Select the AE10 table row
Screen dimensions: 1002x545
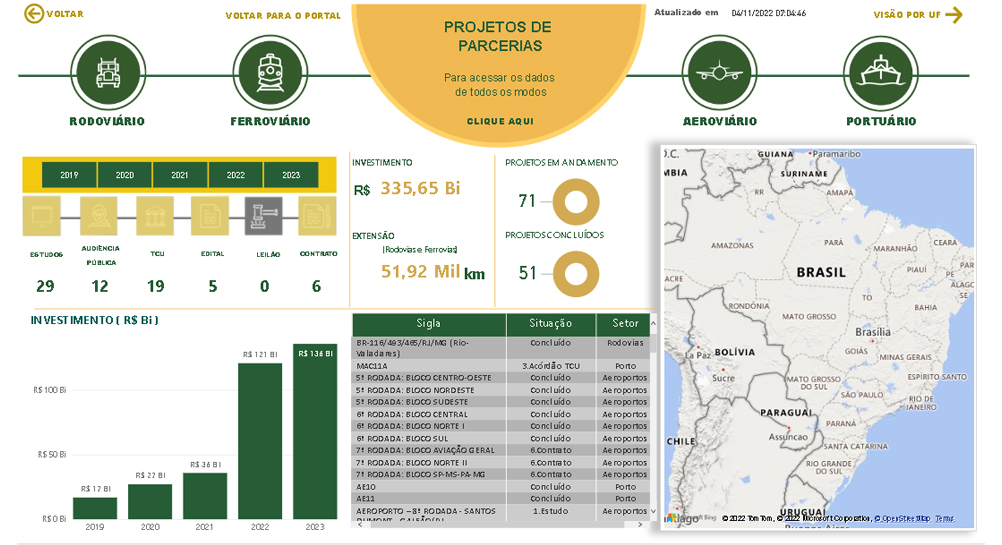(x=501, y=487)
